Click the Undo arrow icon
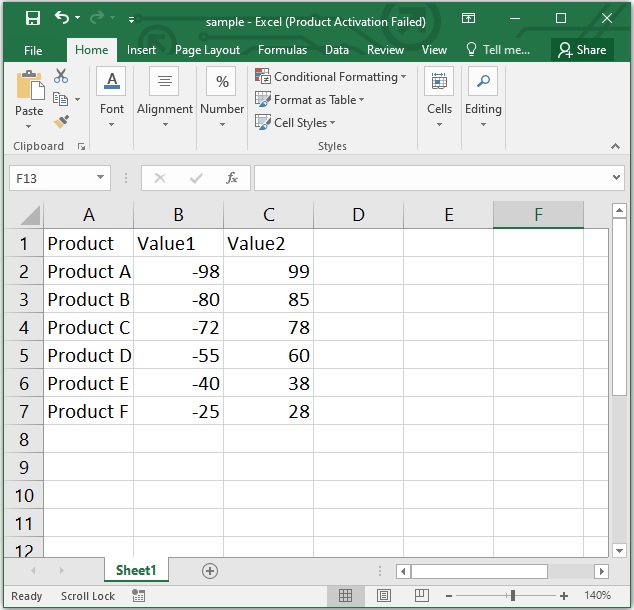 click(x=63, y=19)
